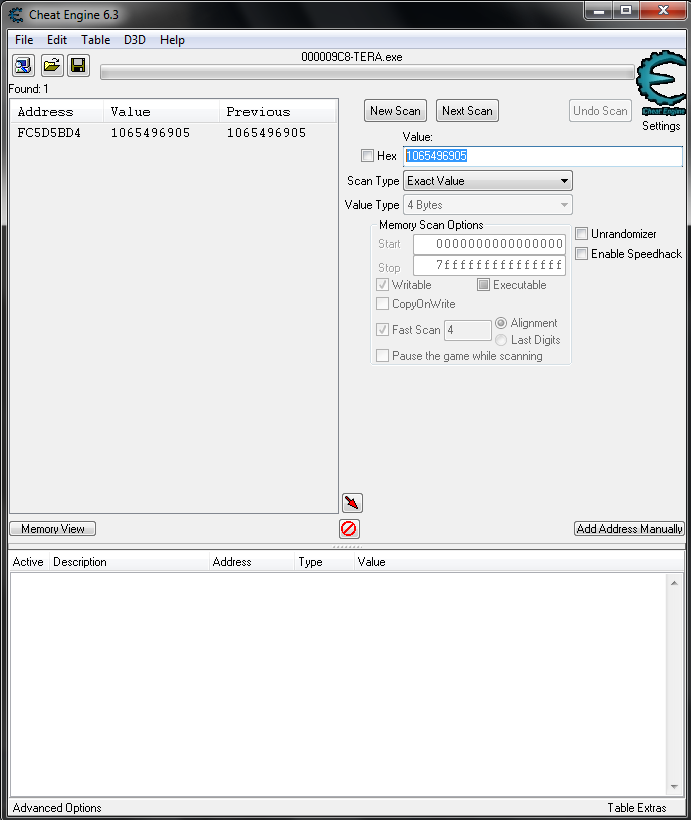Click the floppy disk save icon

pos(78,66)
